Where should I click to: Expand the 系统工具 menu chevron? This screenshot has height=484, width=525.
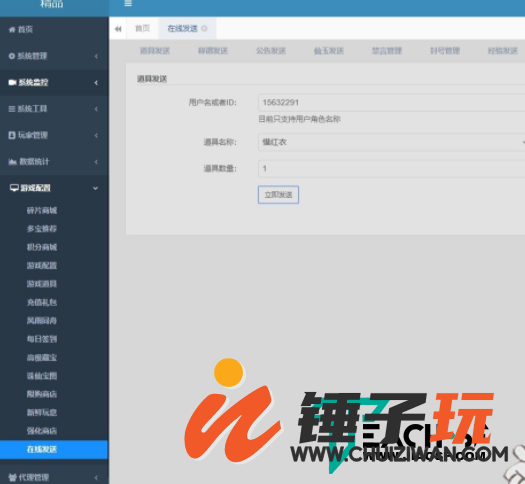coord(96,109)
